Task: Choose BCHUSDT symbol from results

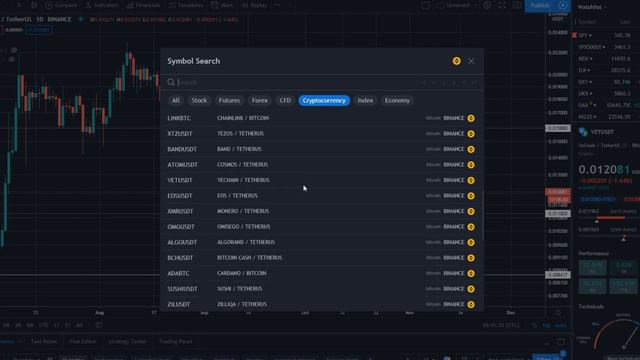Action: (322, 258)
